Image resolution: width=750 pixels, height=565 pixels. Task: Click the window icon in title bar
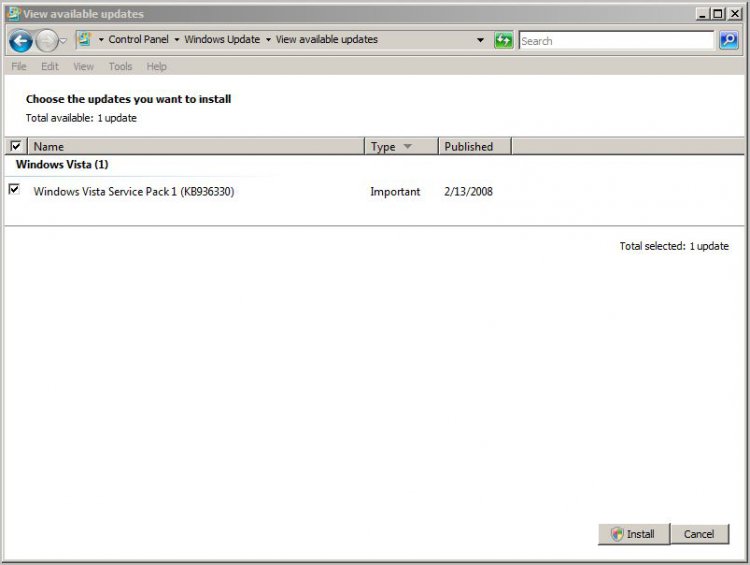14,13
